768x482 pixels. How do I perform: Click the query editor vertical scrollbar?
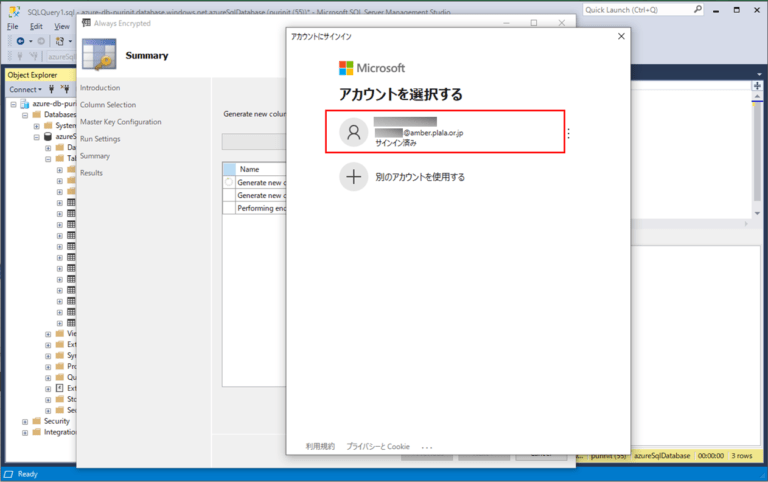pyautogui.click(x=757, y=152)
